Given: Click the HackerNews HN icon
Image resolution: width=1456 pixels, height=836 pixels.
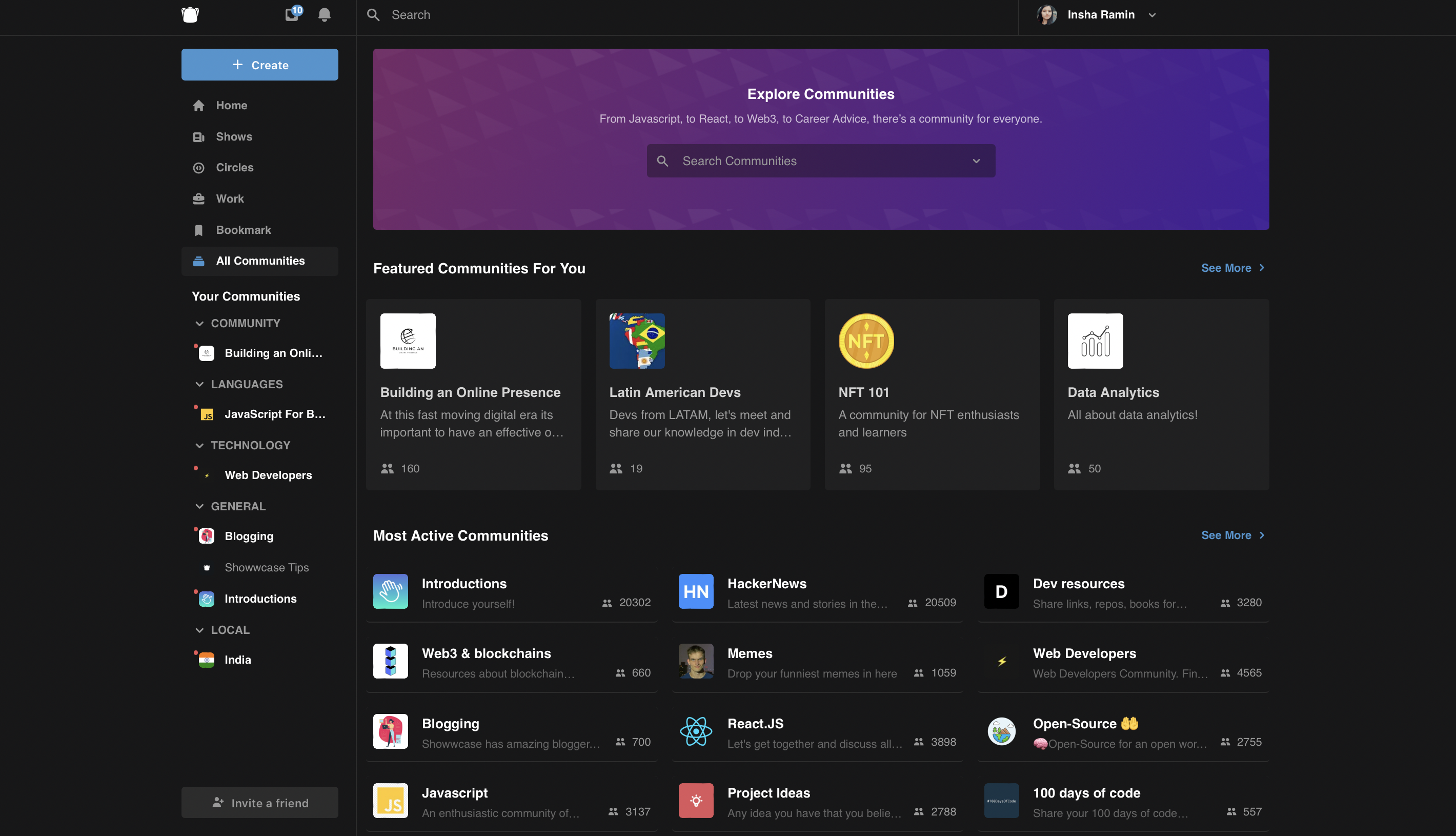Looking at the screenshot, I should pos(696,591).
